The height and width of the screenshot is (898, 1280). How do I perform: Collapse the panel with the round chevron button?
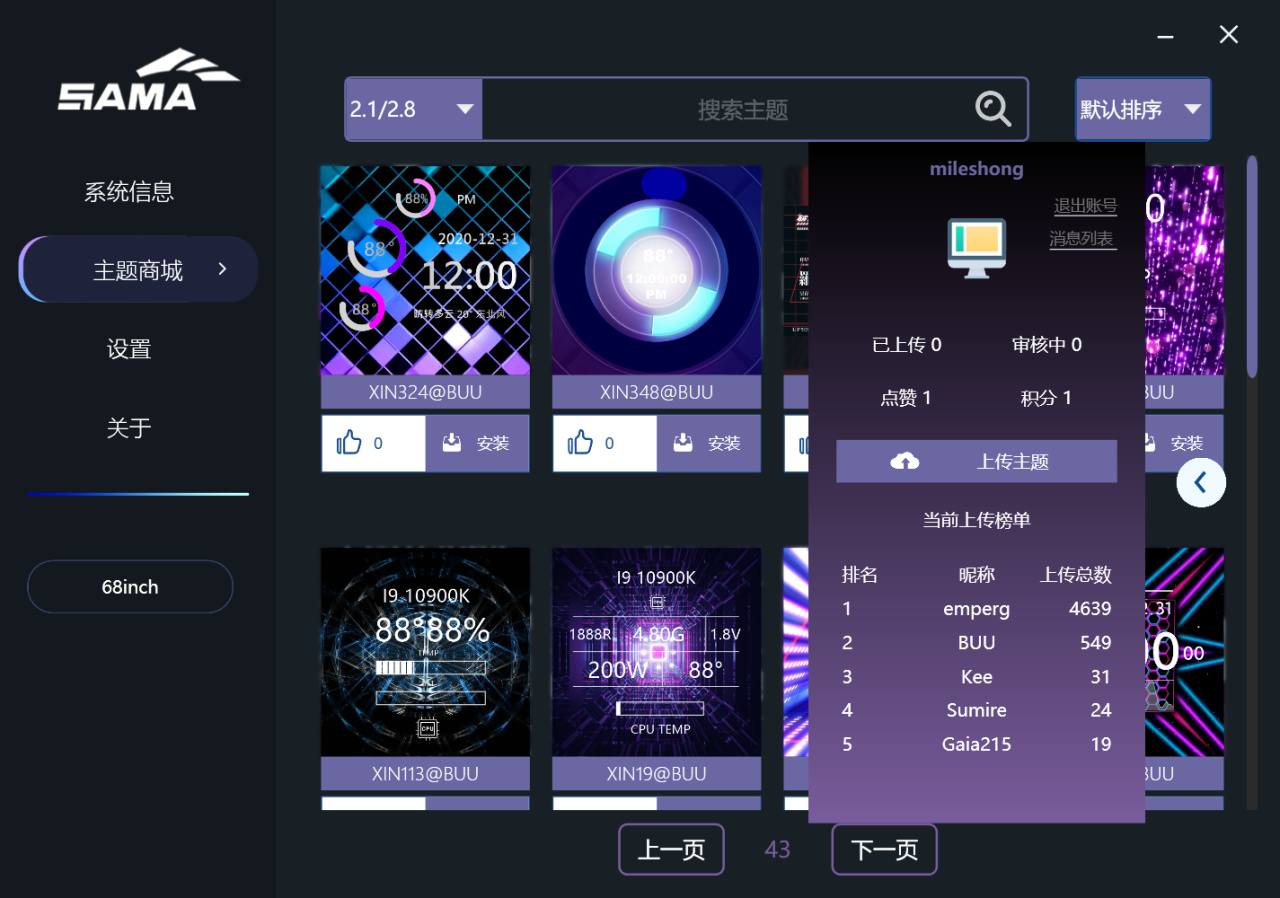(1201, 482)
